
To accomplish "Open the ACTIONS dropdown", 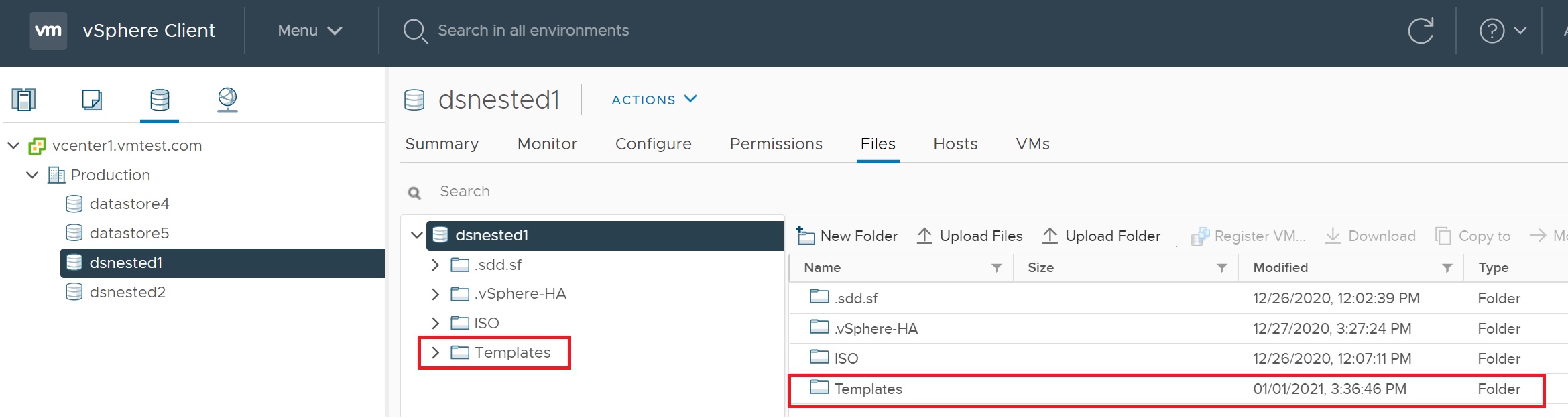I will point(654,100).
